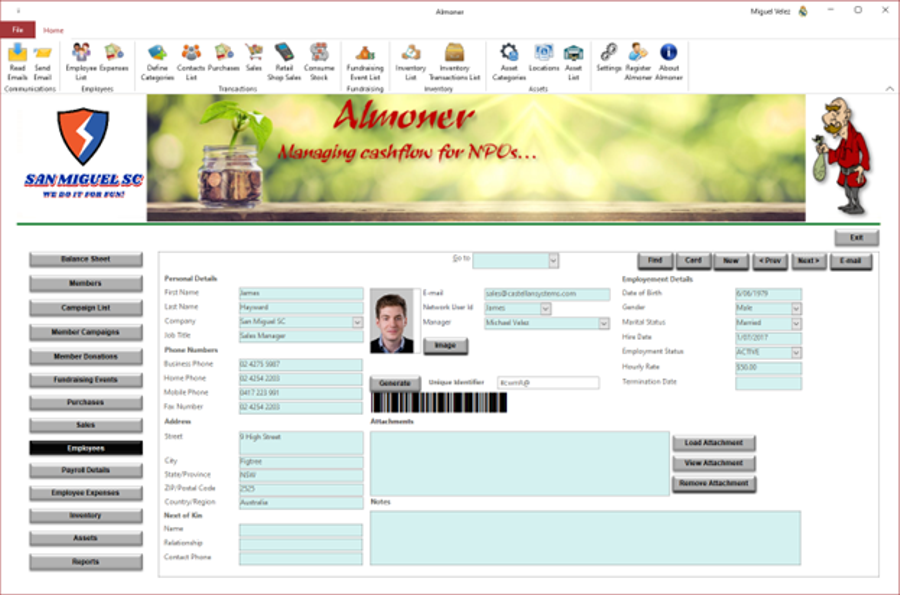Open the File menu
The height and width of the screenshot is (595, 900).
pos(18,30)
